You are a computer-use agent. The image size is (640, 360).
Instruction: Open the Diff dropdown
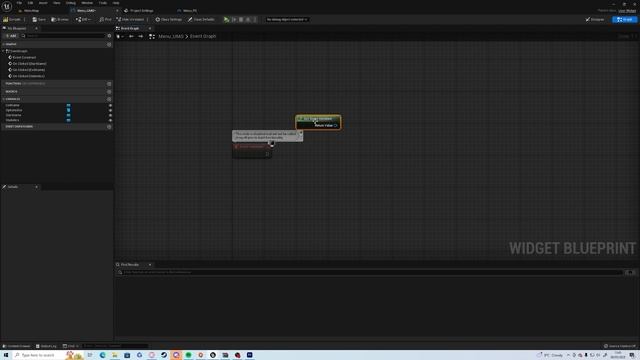[83, 19]
